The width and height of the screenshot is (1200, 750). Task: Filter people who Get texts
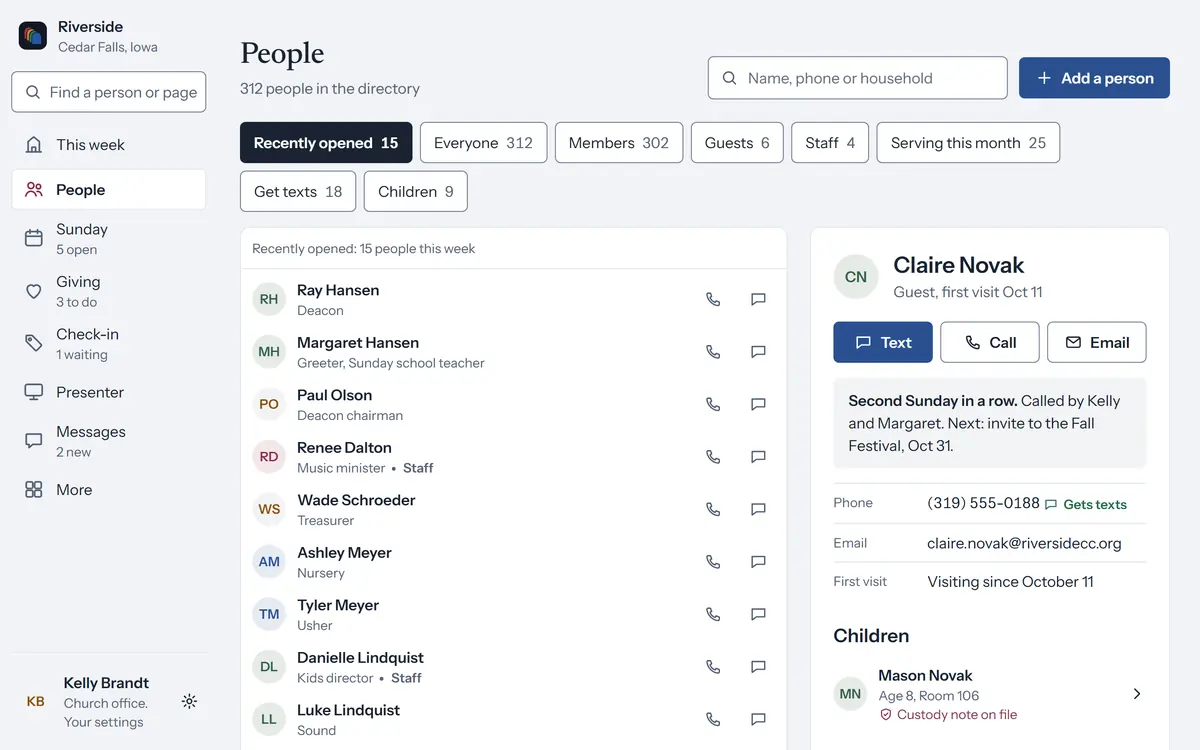tap(298, 192)
